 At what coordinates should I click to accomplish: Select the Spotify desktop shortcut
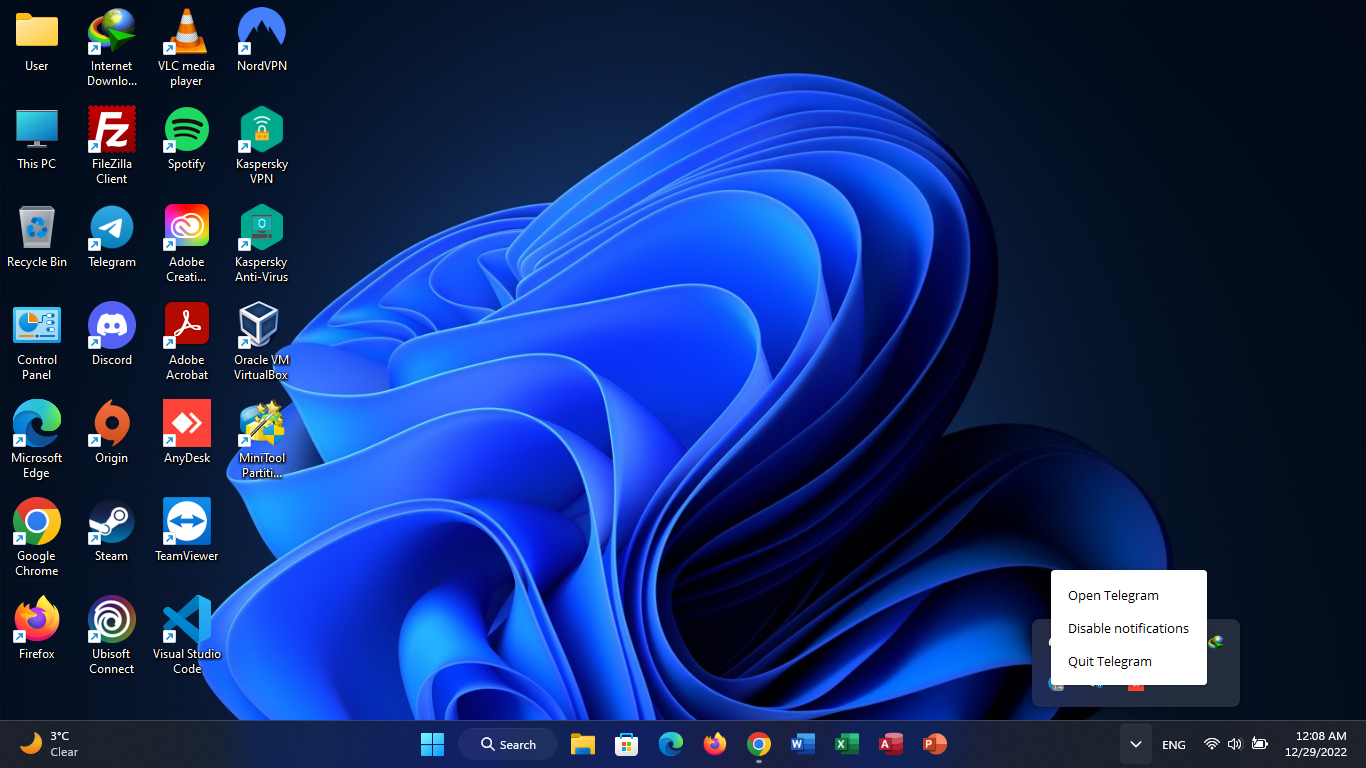tap(186, 139)
